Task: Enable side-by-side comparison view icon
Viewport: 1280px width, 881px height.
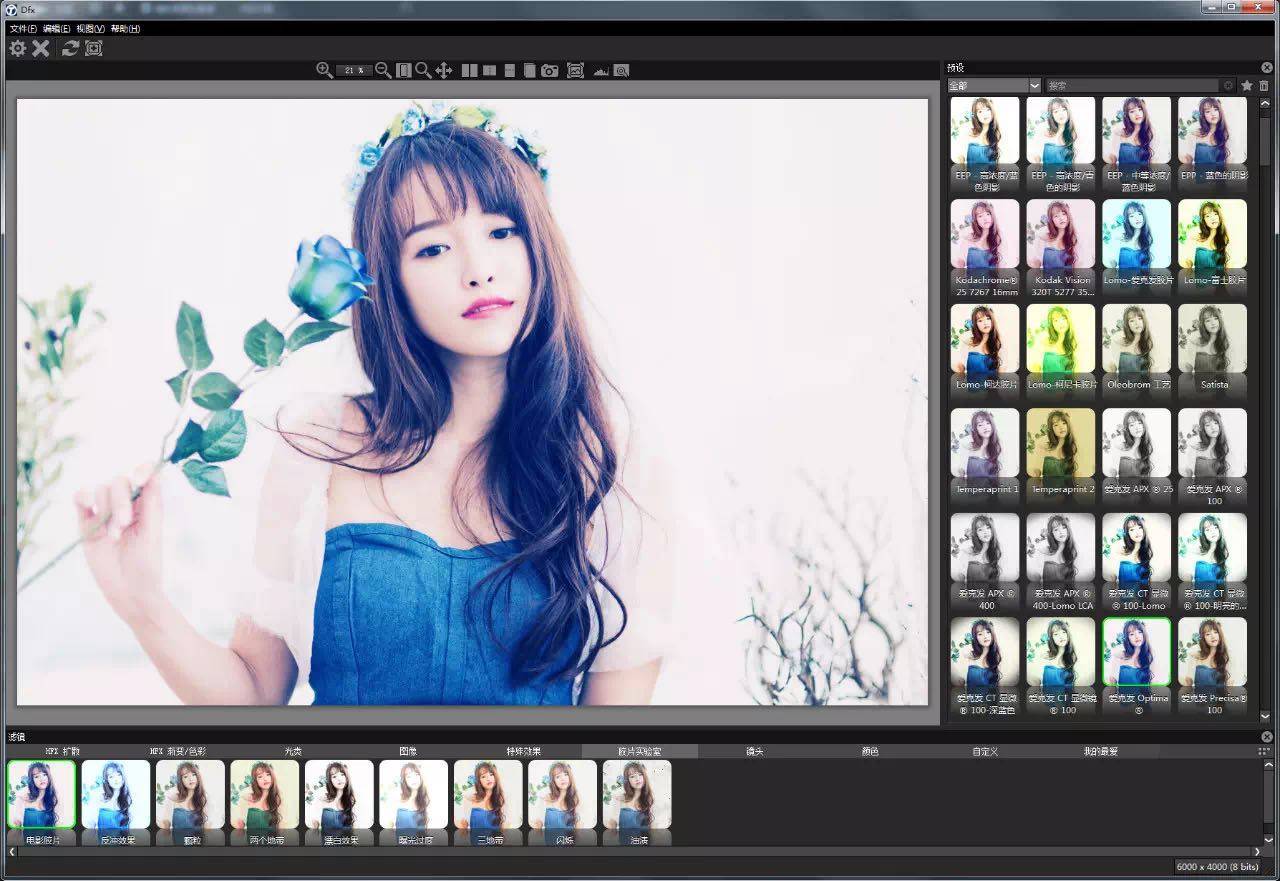Action: (469, 70)
